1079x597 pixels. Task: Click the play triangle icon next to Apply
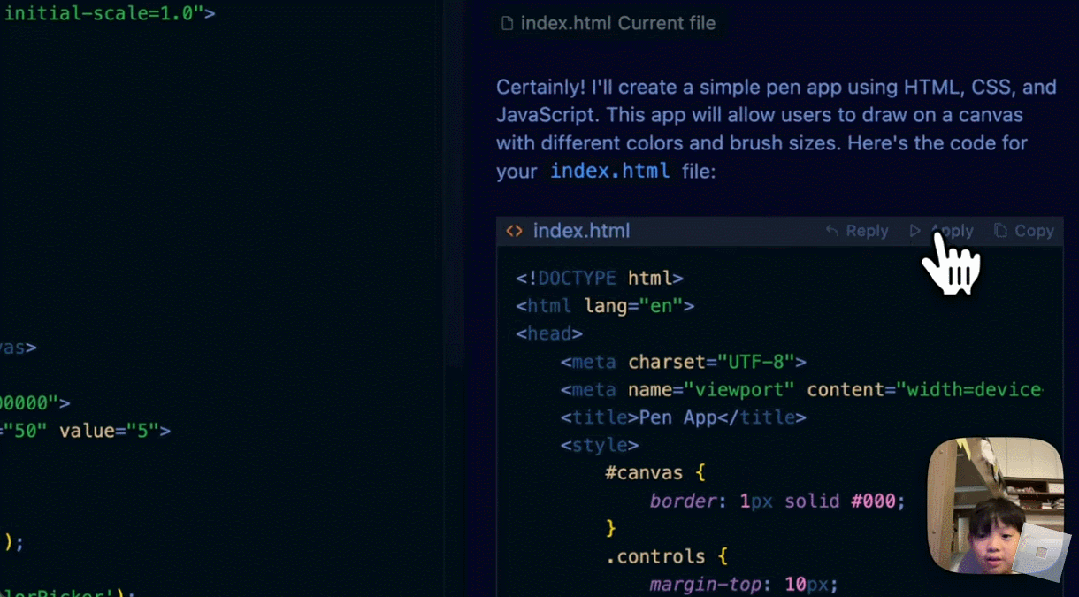click(x=916, y=230)
